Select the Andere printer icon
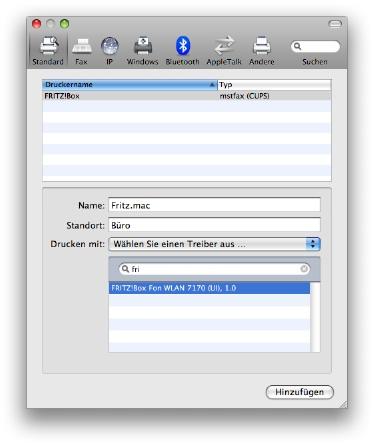This screenshot has width=374, height=445. coord(262,50)
